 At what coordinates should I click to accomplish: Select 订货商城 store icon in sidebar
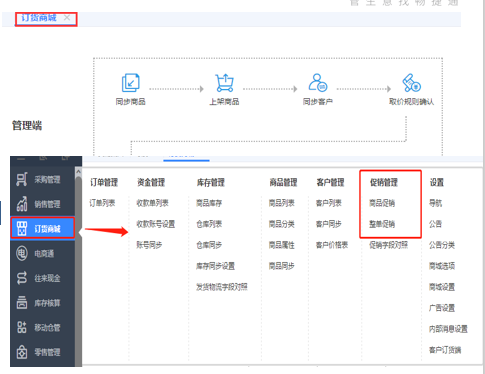[22, 229]
